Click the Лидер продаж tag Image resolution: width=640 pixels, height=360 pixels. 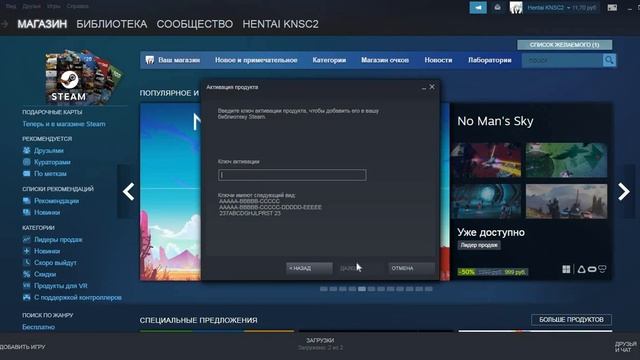[479, 245]
